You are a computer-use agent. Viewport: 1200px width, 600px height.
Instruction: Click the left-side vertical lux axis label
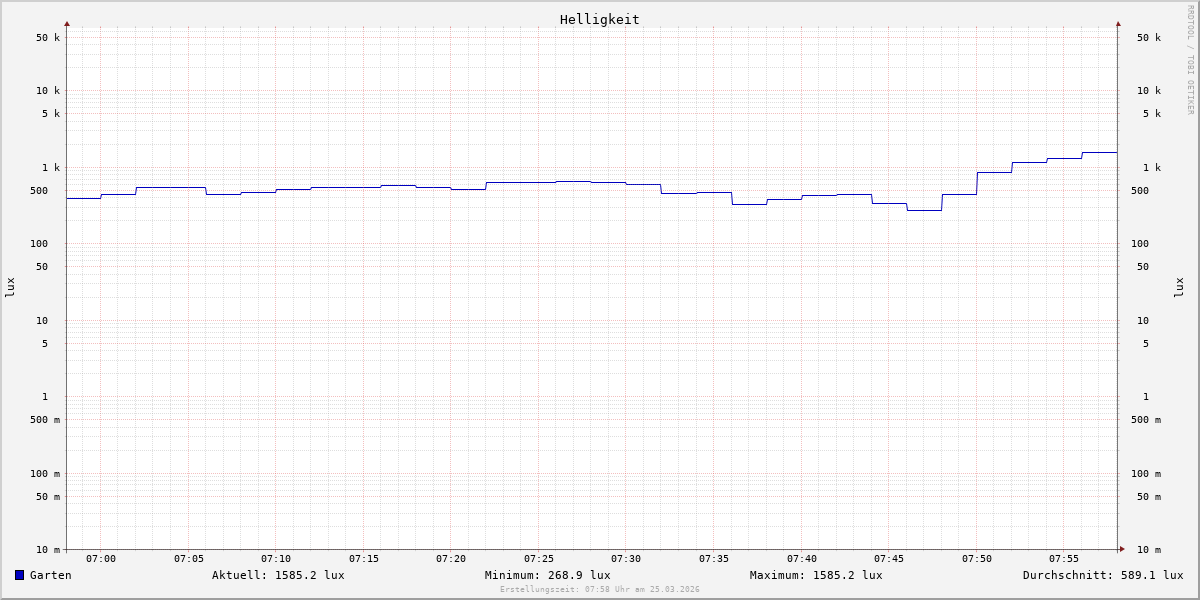click(10, 287)
